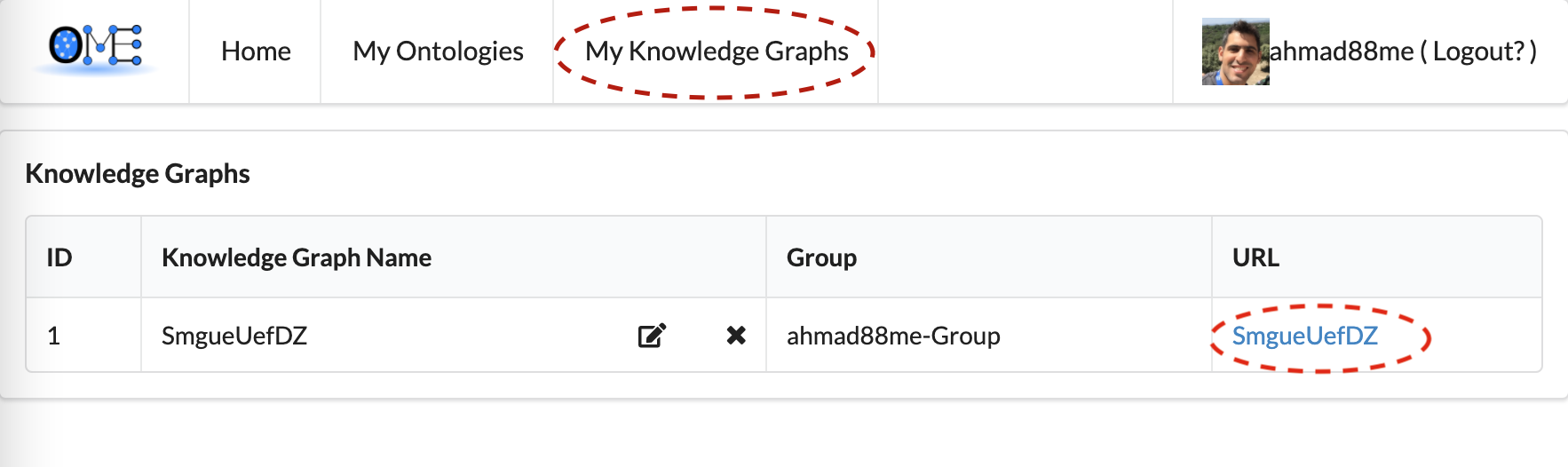Click the SmgueUefDZ name in the table row

234,336
